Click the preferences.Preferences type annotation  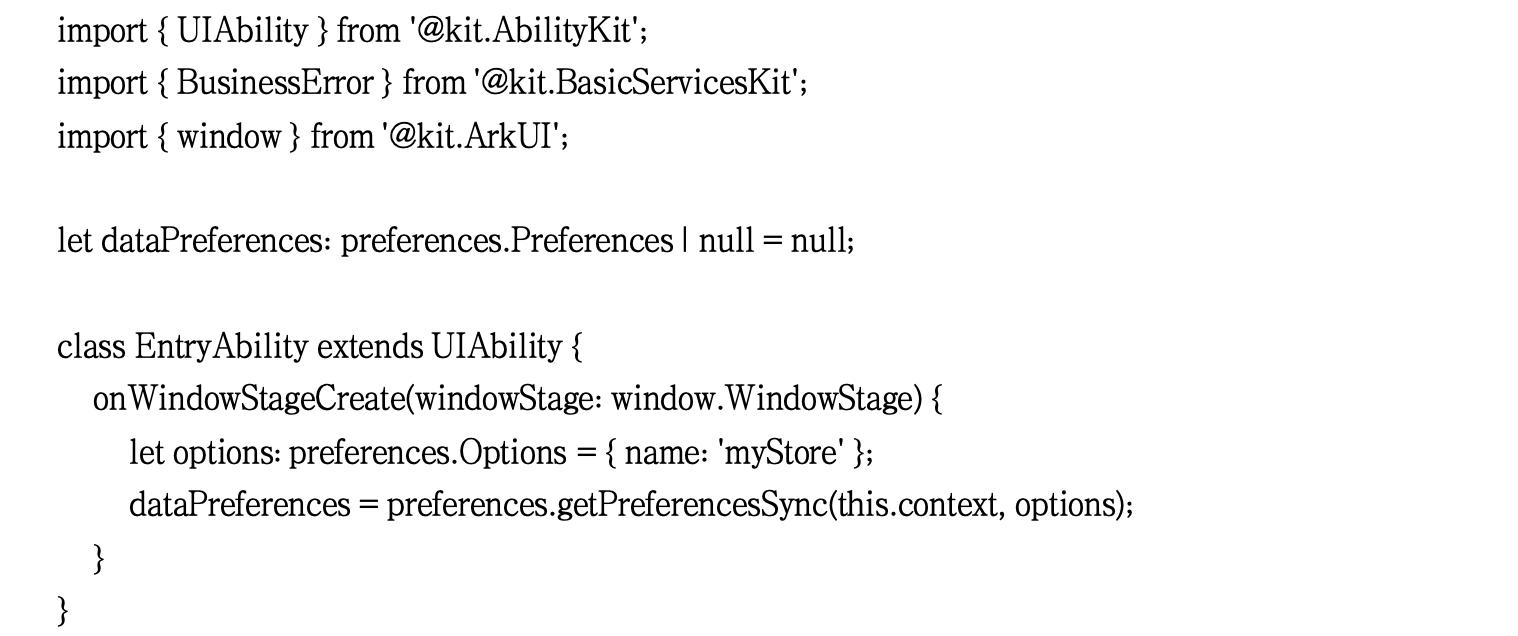[x=507, y=241]
